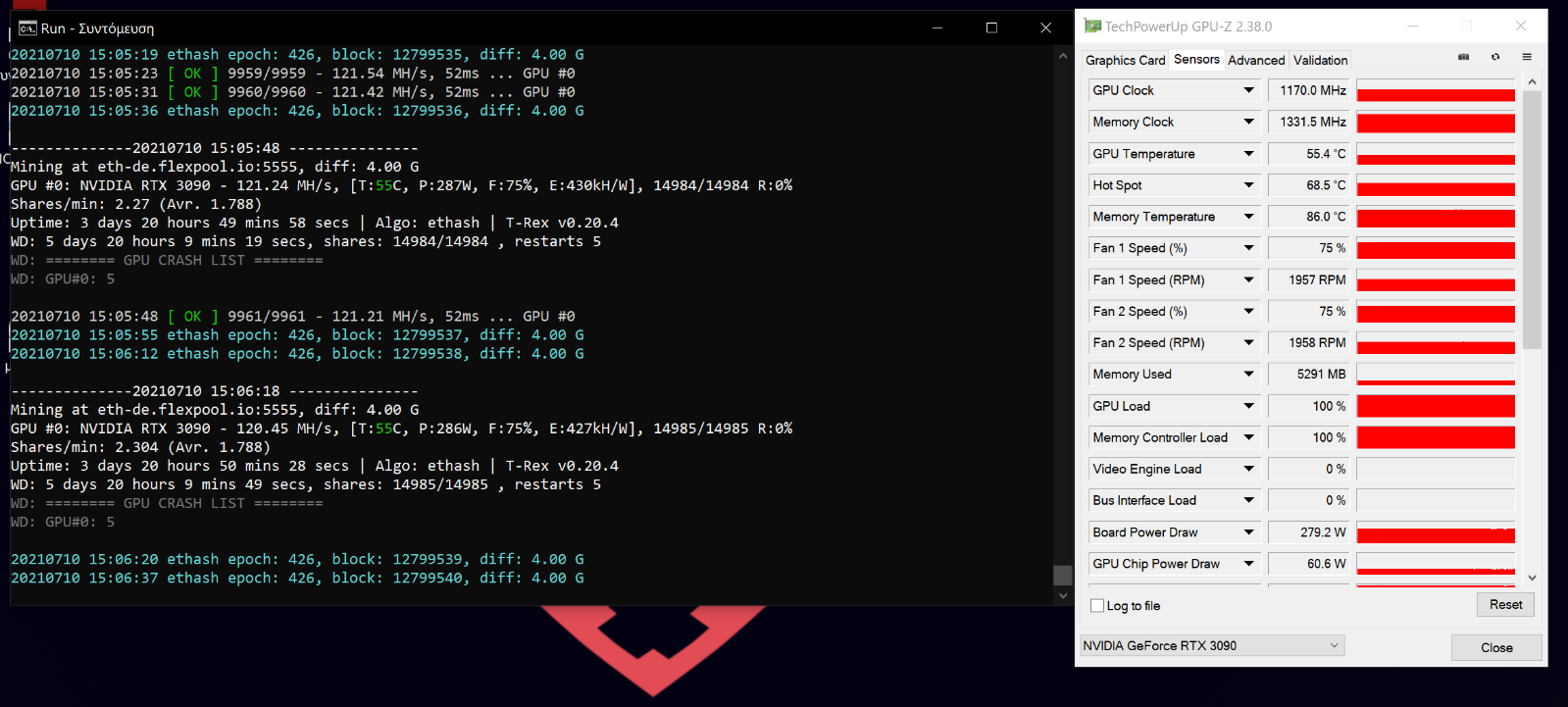Screen dimensions: 1568x707
Task: Open the Board Power Draw dropdown
Action: pyautogui.click(x=1248, y=532)
